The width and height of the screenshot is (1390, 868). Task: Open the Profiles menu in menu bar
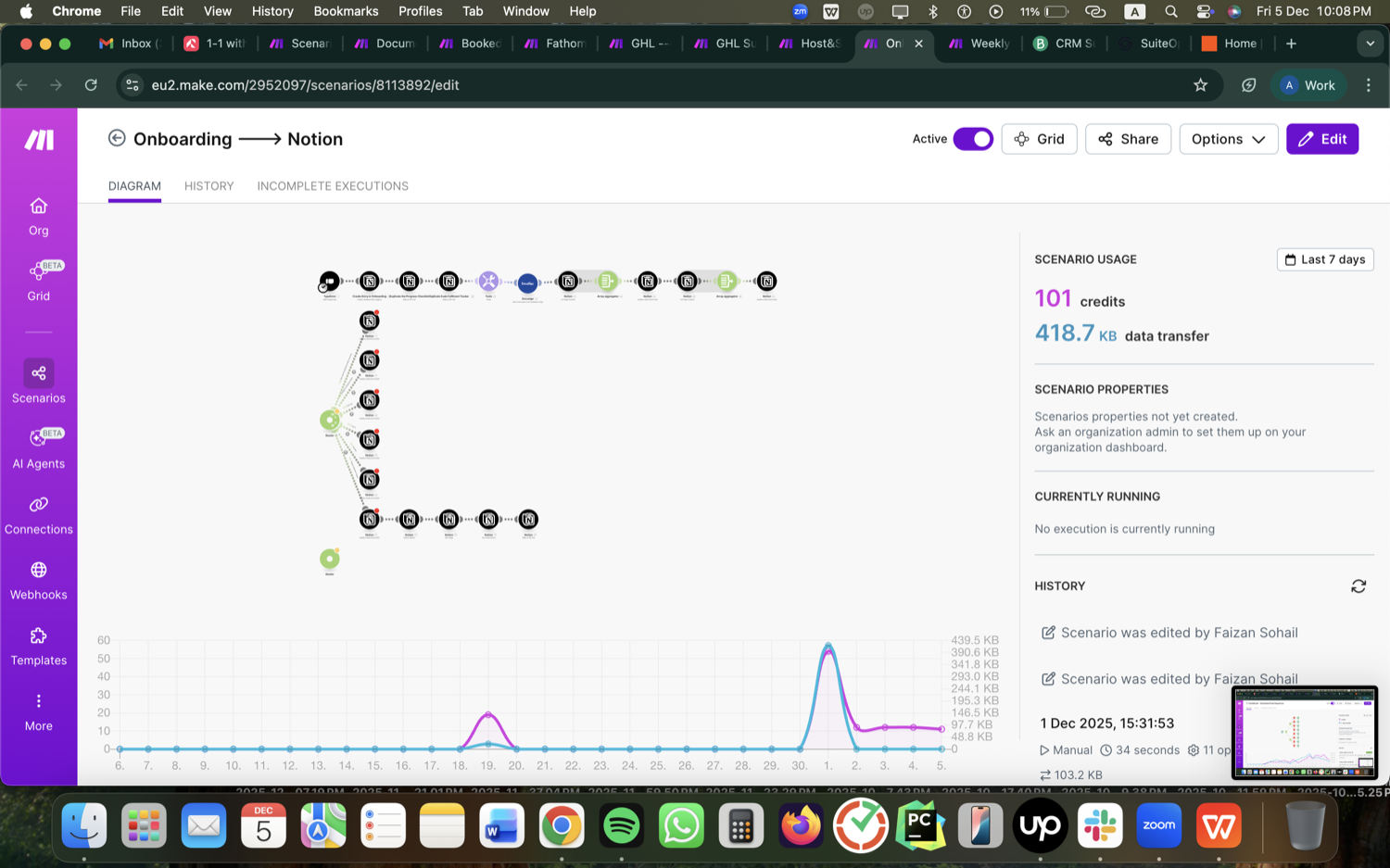(420, 11)
